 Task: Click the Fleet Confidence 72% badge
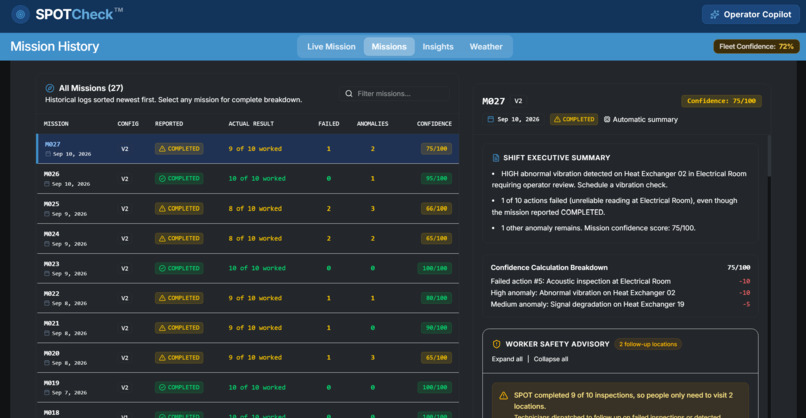pos(756,46)
